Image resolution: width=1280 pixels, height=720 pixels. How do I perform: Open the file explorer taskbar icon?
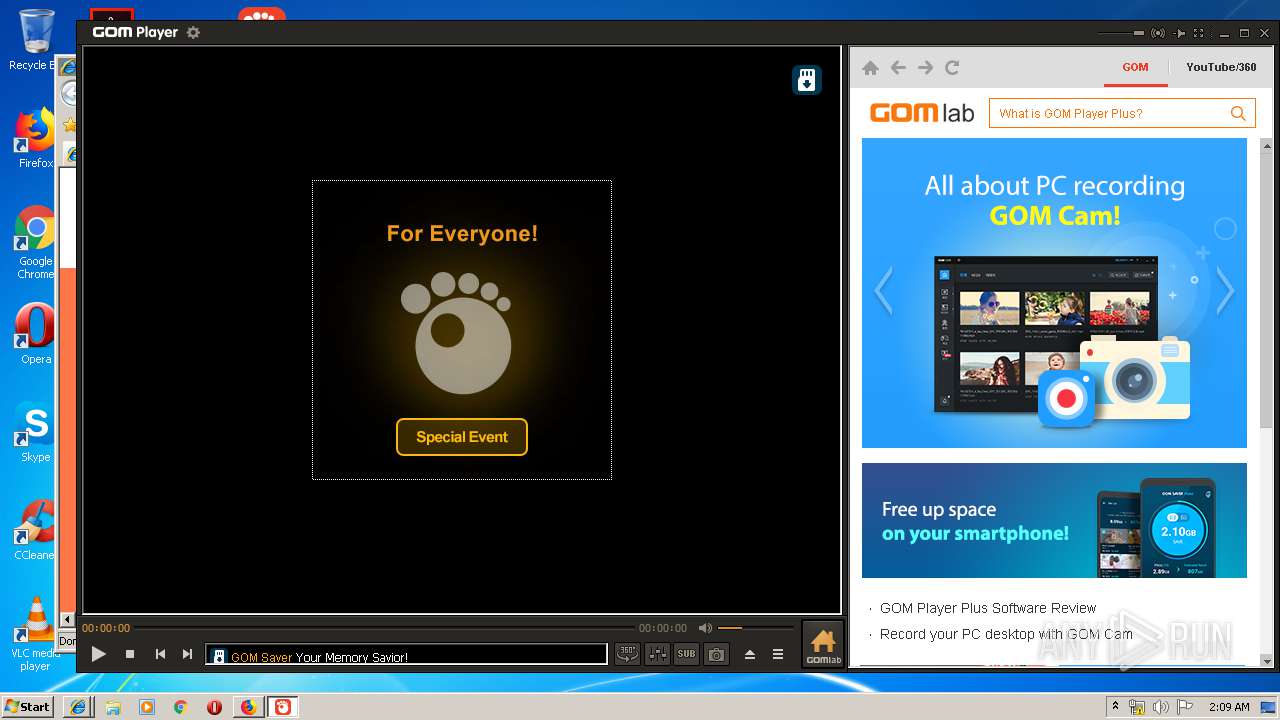point(113,707)
